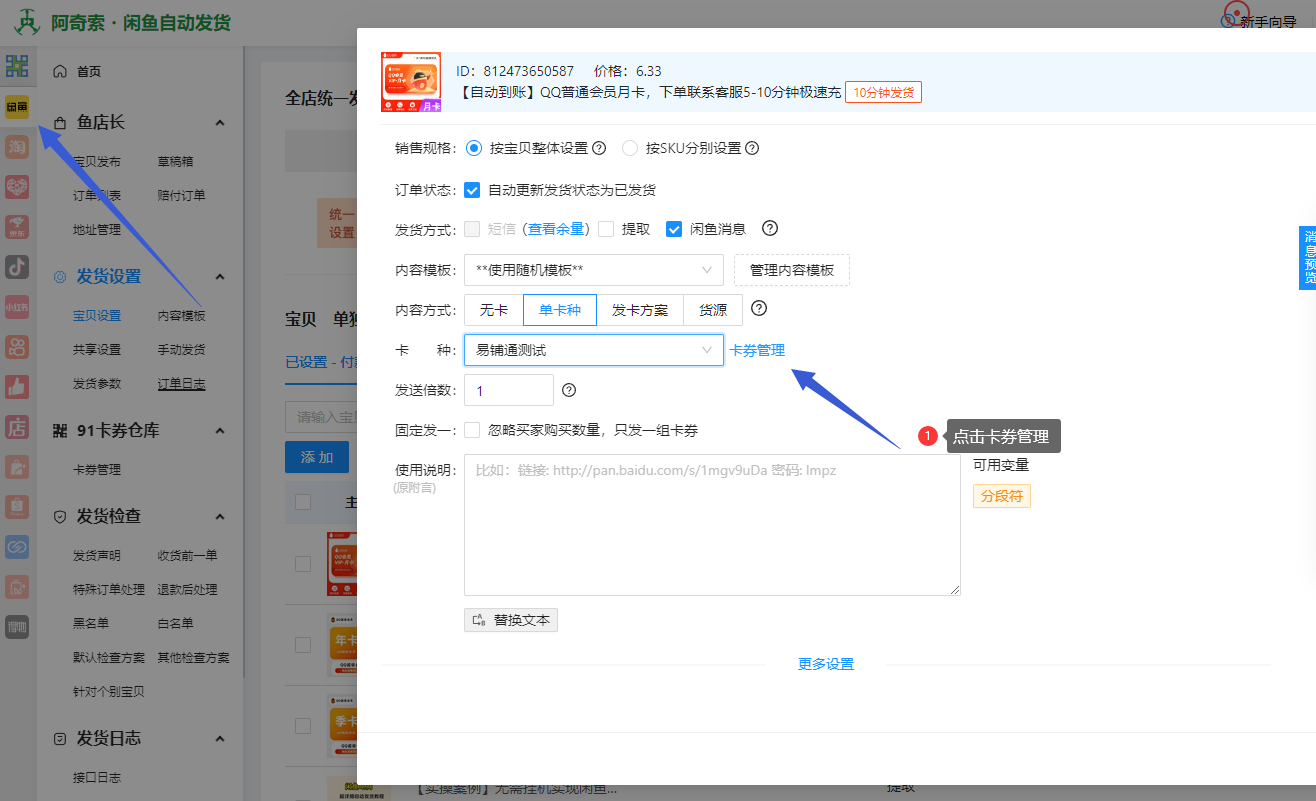Select 按宝贝整体设置 radio option

pos(474,148)
